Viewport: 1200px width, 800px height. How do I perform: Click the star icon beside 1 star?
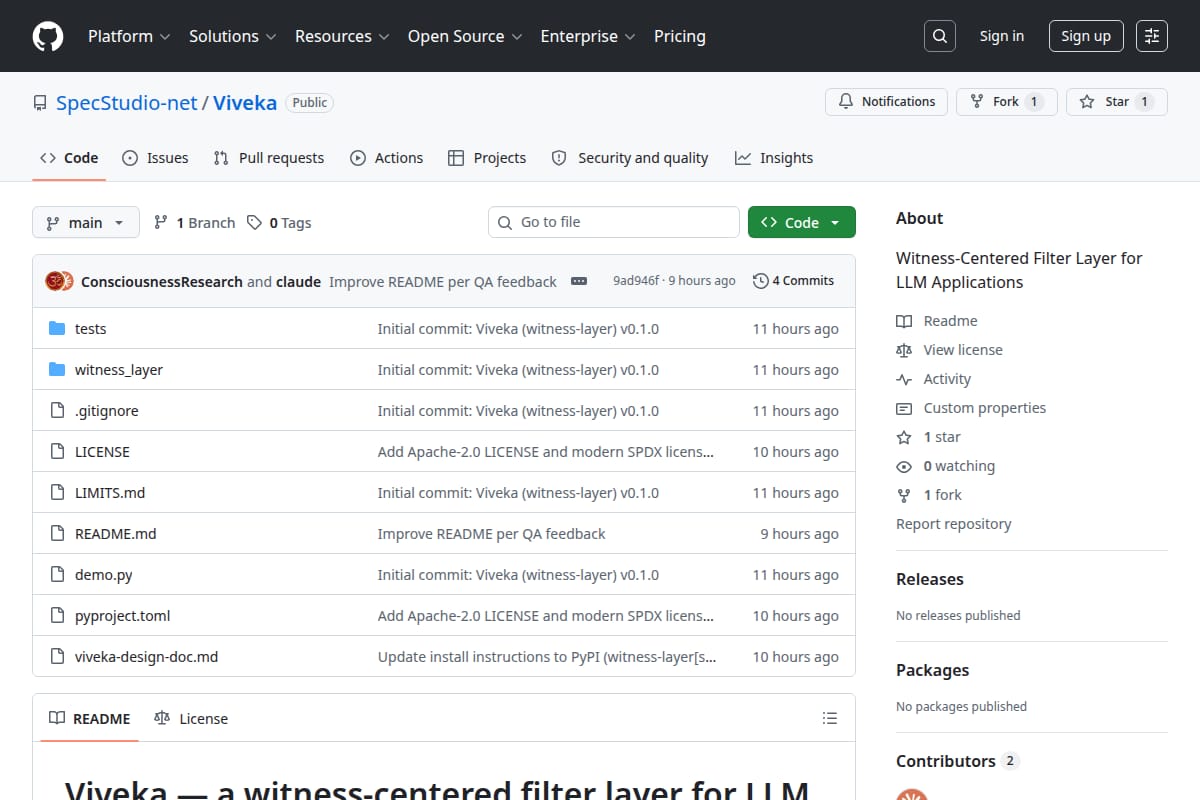904,437
